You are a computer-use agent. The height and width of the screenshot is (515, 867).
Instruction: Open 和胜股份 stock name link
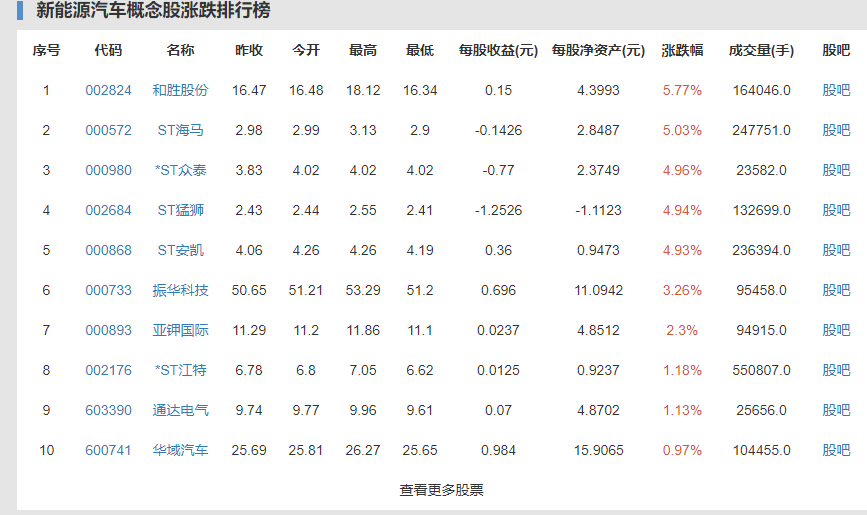click(180, 90)
